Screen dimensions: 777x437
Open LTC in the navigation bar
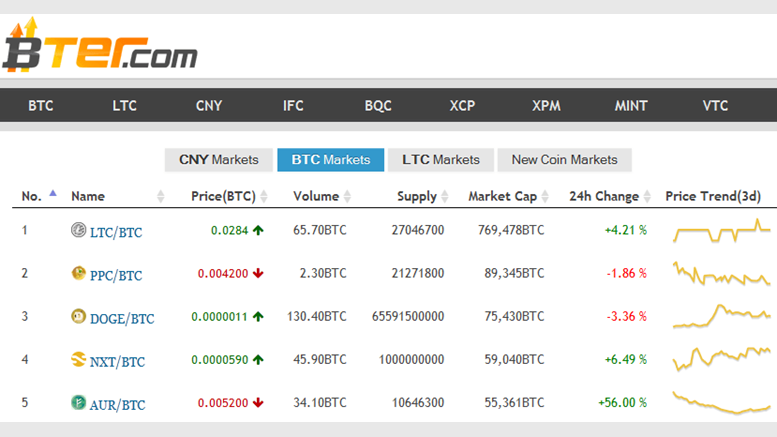(124, 106)
